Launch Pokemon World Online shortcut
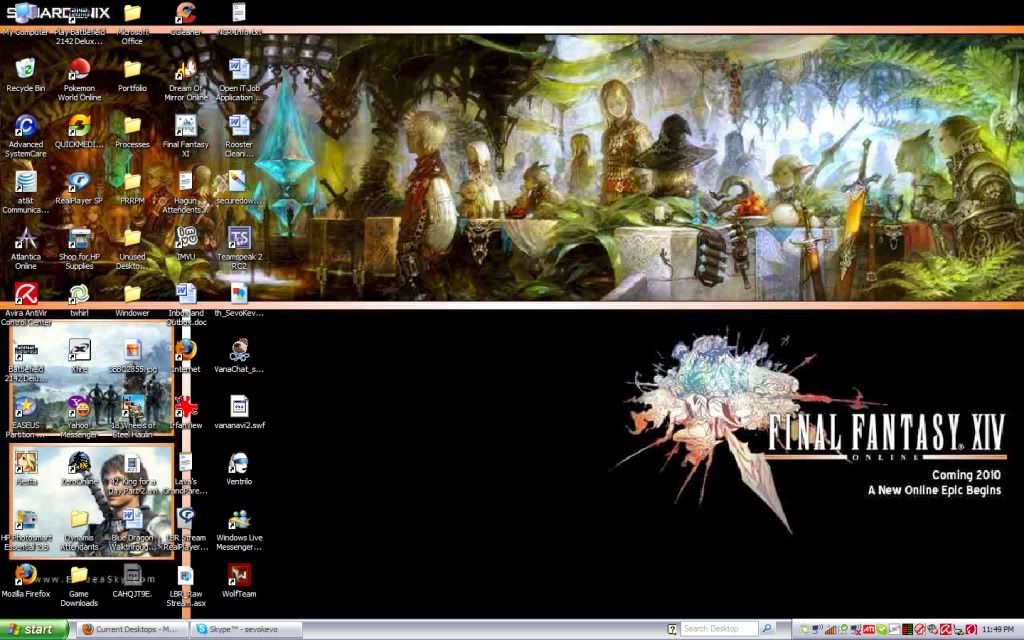1024x640 pixels. [79, 69]
